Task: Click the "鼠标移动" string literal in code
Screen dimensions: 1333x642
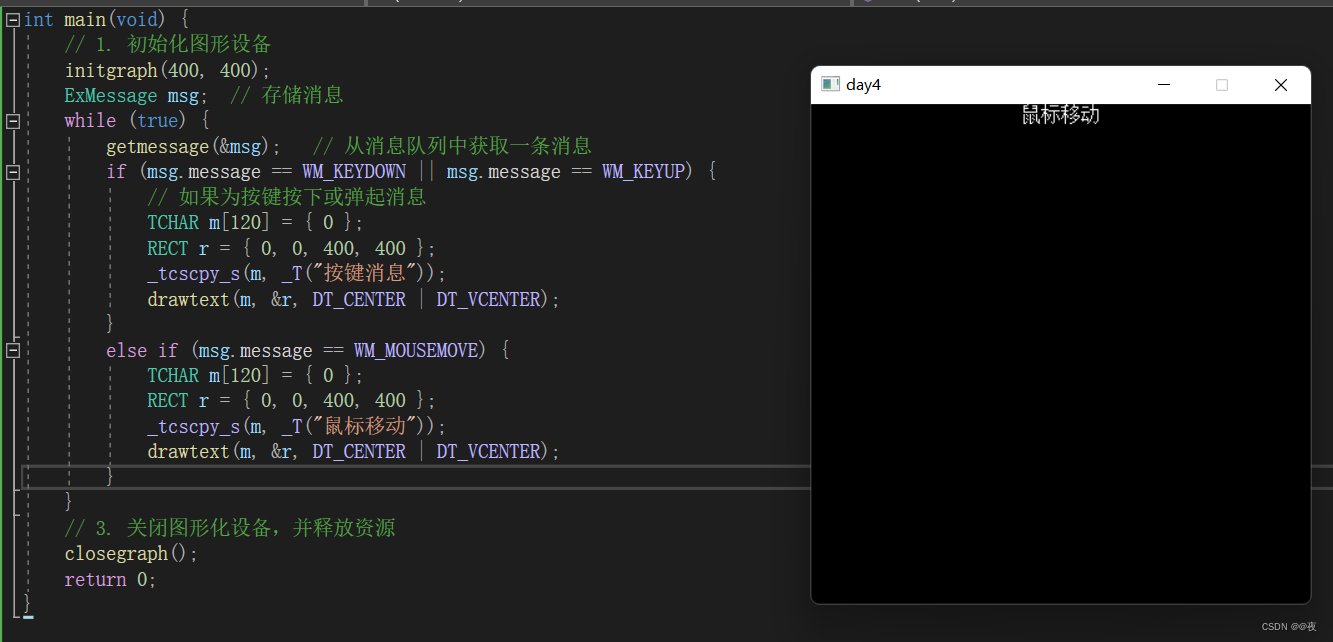Action: (364, 427)
